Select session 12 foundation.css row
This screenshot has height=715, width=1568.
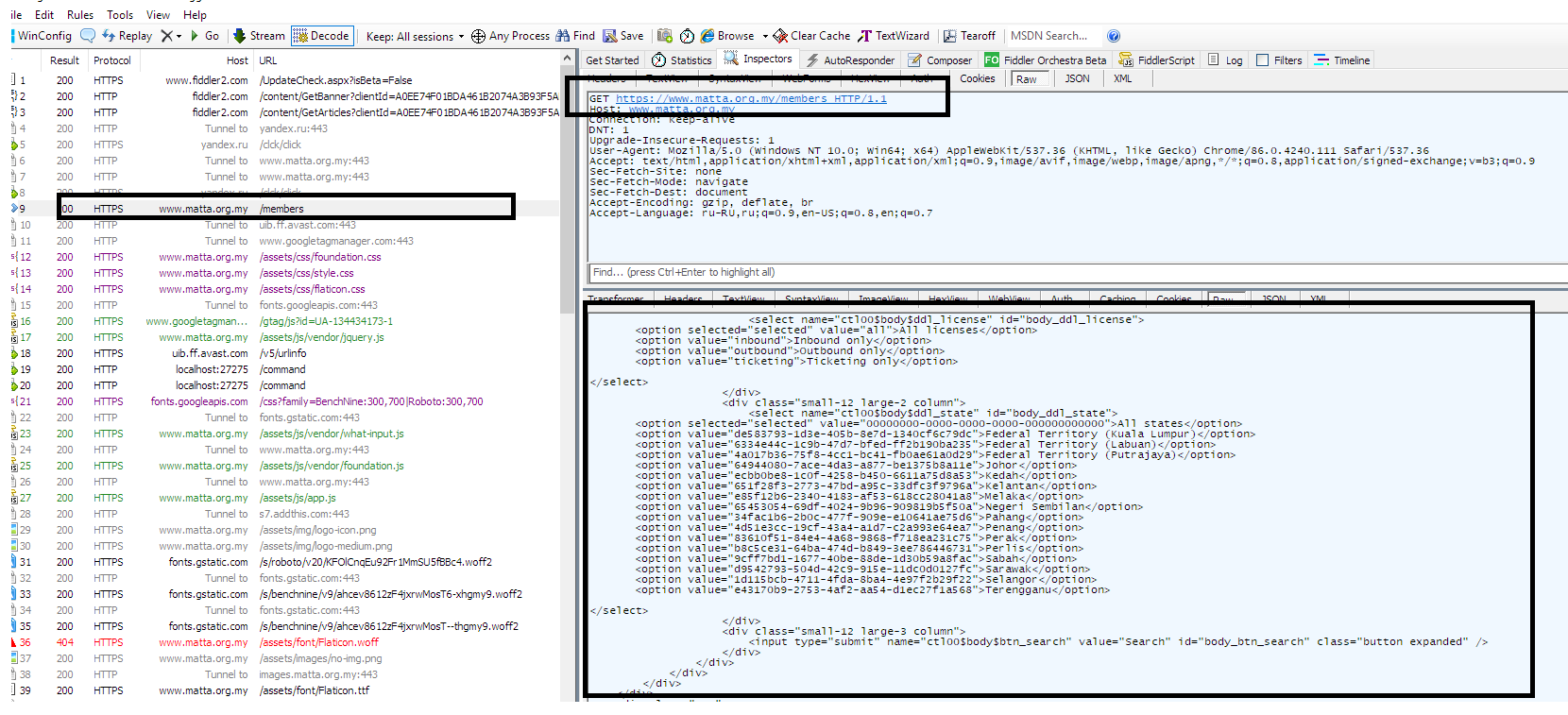[283, 257]
